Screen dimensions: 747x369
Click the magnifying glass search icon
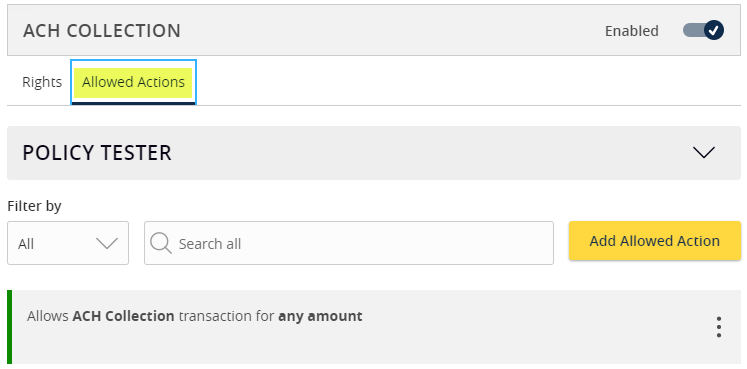(161, 243)
